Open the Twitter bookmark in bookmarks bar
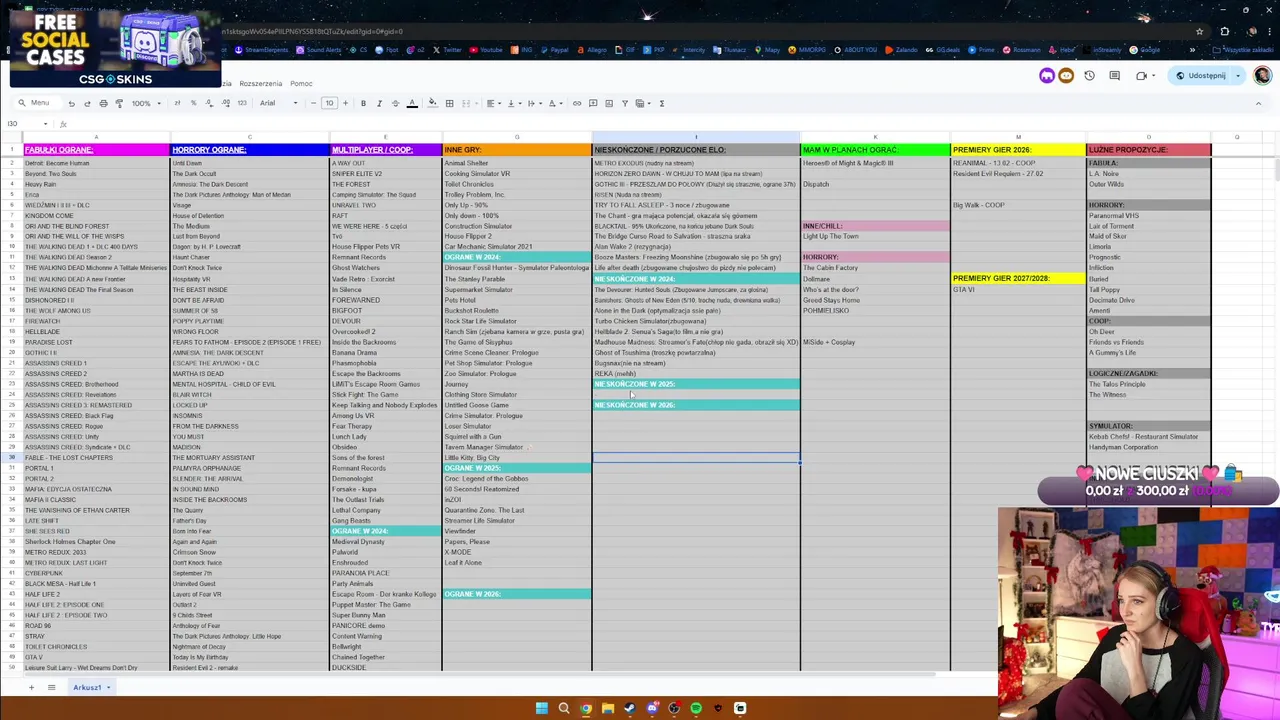 pos(448,50)
